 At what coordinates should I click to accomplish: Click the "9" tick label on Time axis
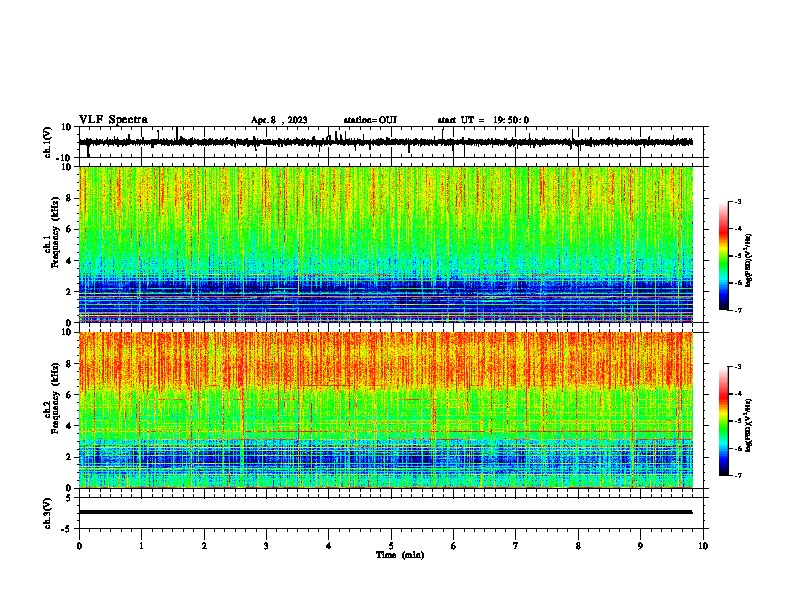coord(640,546)
